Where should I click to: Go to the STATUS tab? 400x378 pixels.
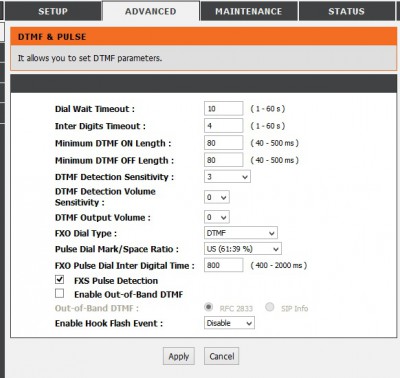346,11
